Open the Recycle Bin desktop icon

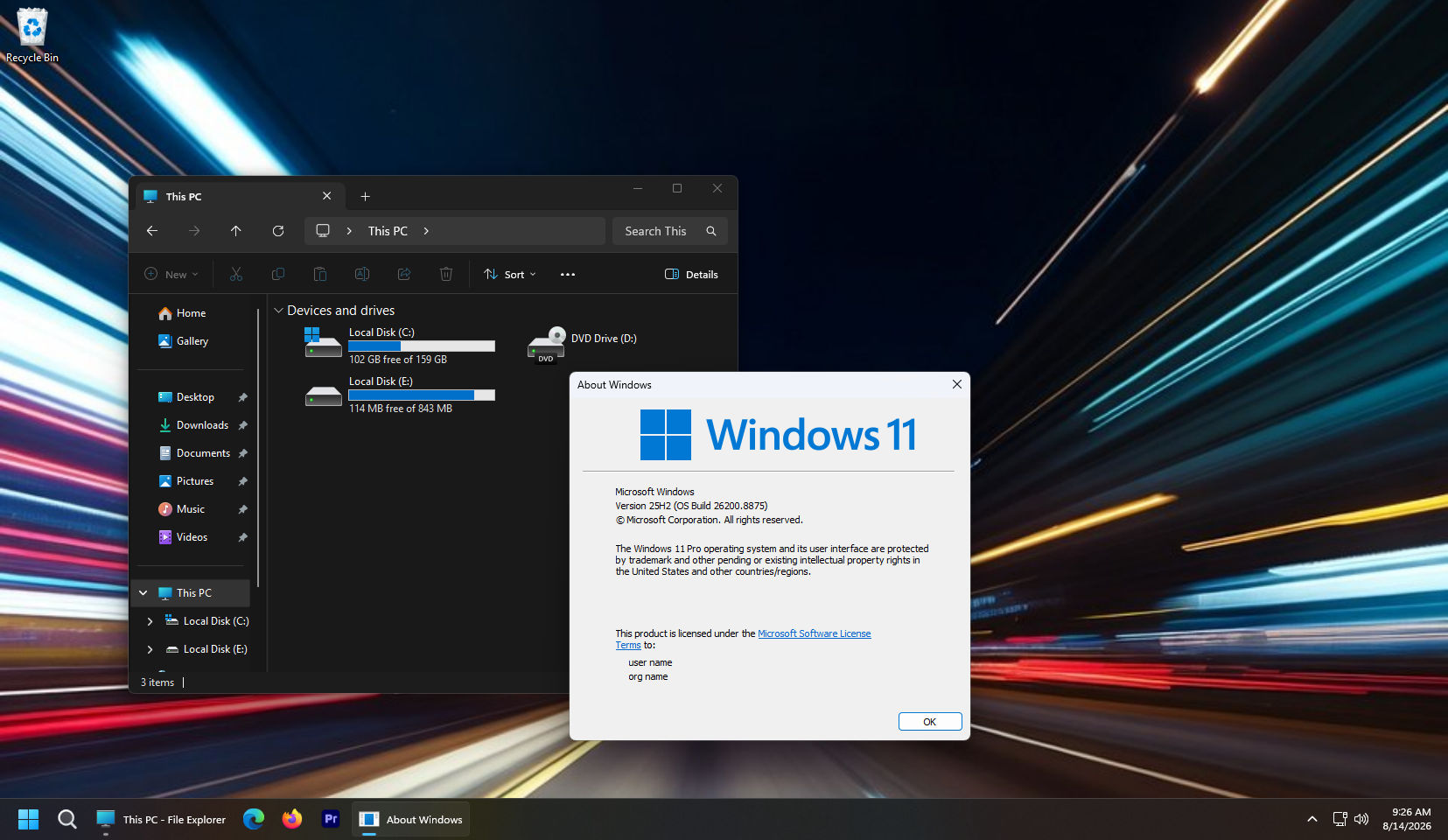tap(32, 35)
